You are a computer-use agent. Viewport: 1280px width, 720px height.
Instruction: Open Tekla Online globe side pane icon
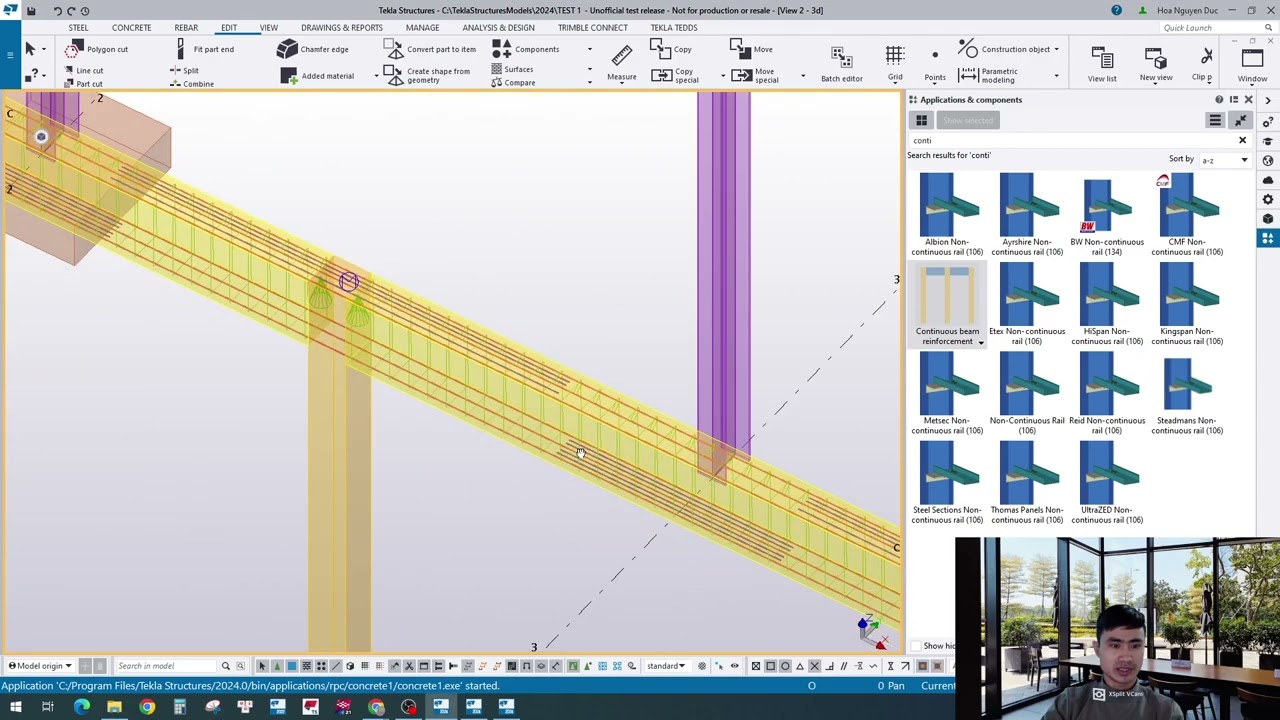tap(1268, 160)
